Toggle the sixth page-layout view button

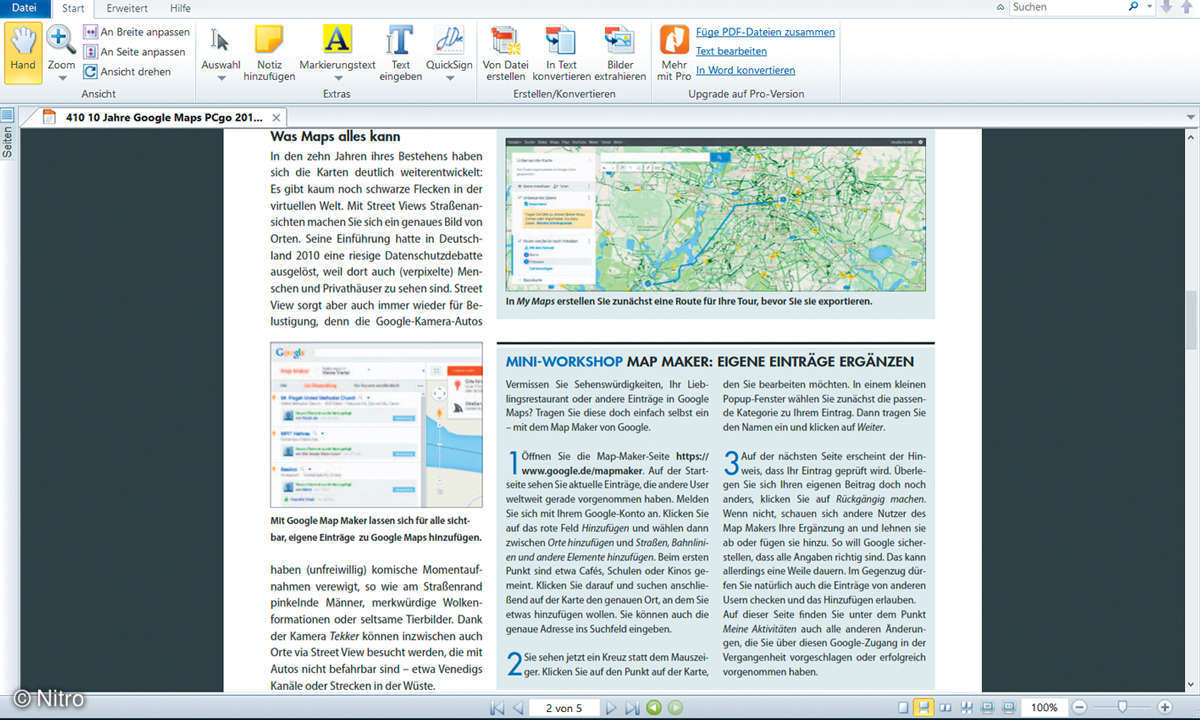click(1008, 707)
